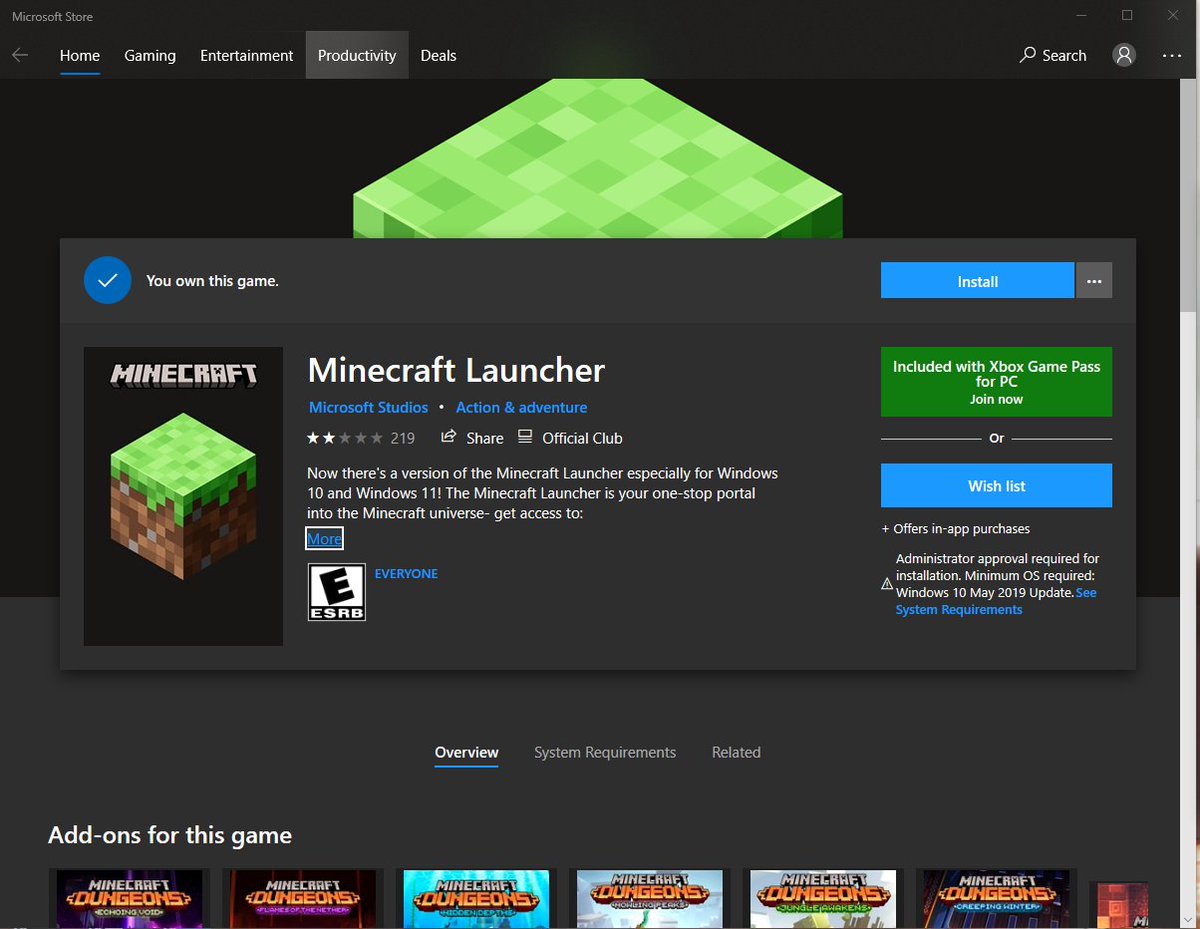Open Microsoft Studios publisher link
The width and height of the screenshot is (1200, 929).
point(368,407)
